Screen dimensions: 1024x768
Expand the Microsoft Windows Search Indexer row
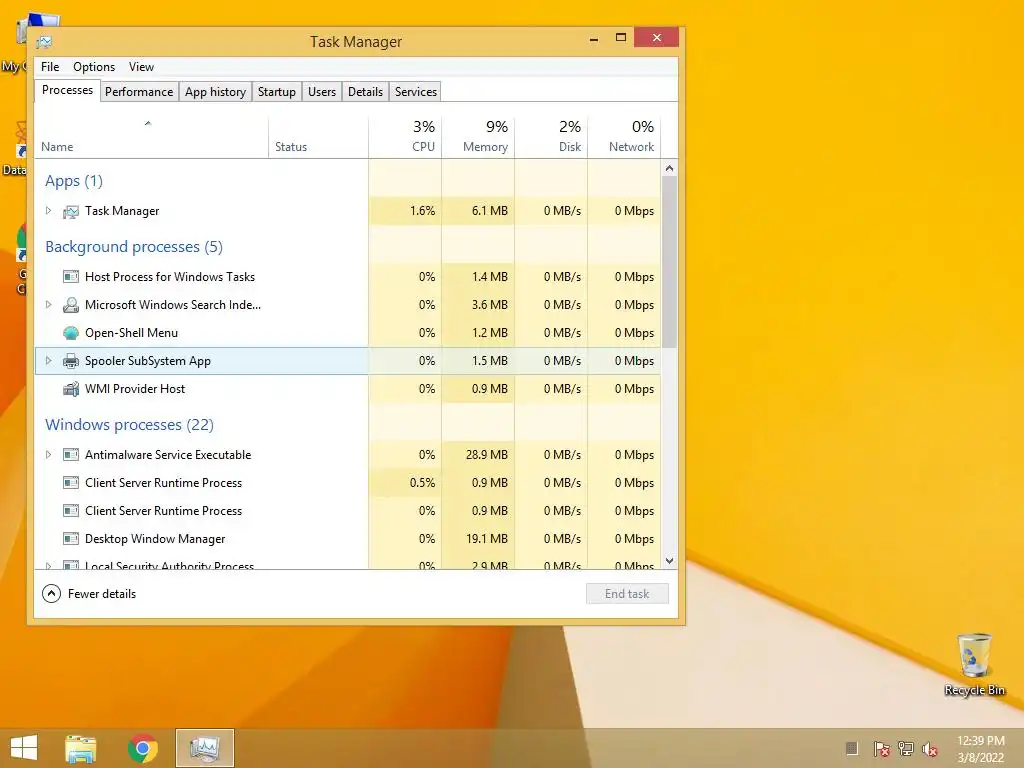pyautogui.click(x=48, y=304)
